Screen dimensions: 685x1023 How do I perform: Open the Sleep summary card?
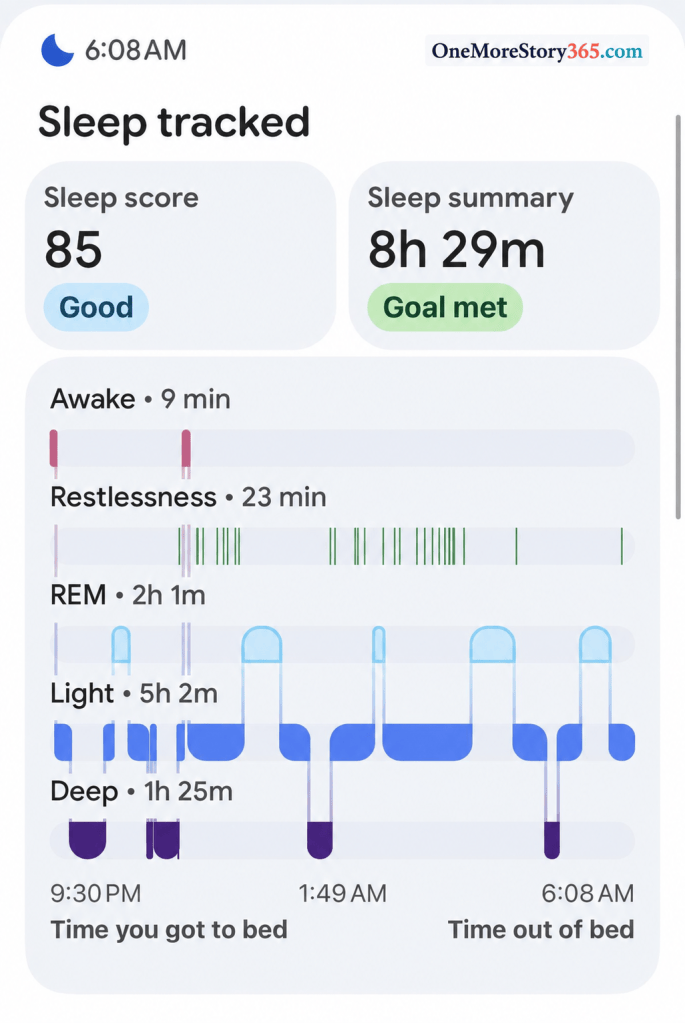point(504,255)
